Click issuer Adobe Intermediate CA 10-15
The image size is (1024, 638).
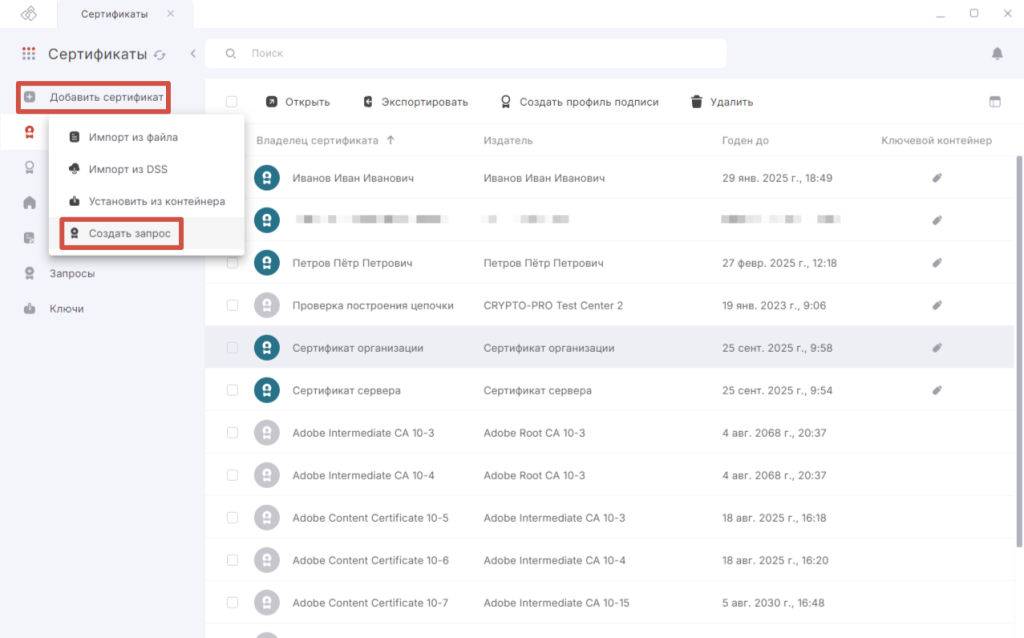point(556,602)
